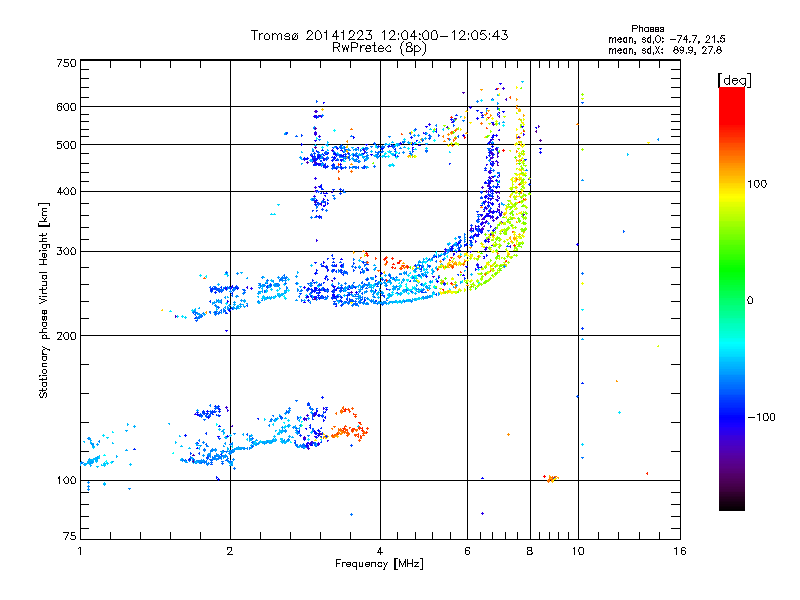The image size is (800, 600).
Task: Click the 'Phases' header label
Action: (647, 29)
